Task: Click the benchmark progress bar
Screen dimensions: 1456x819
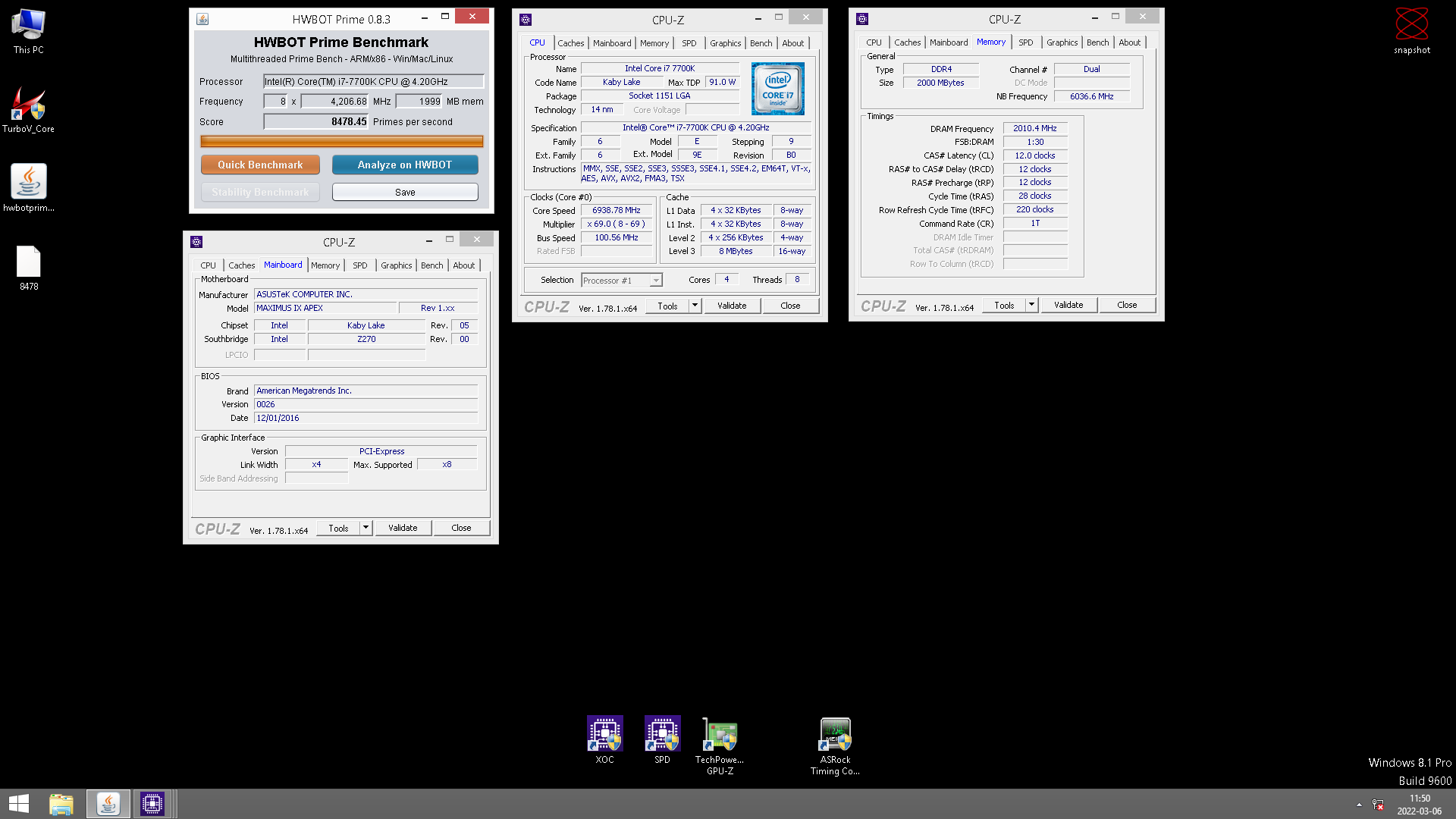Action: tap(341, 141)
